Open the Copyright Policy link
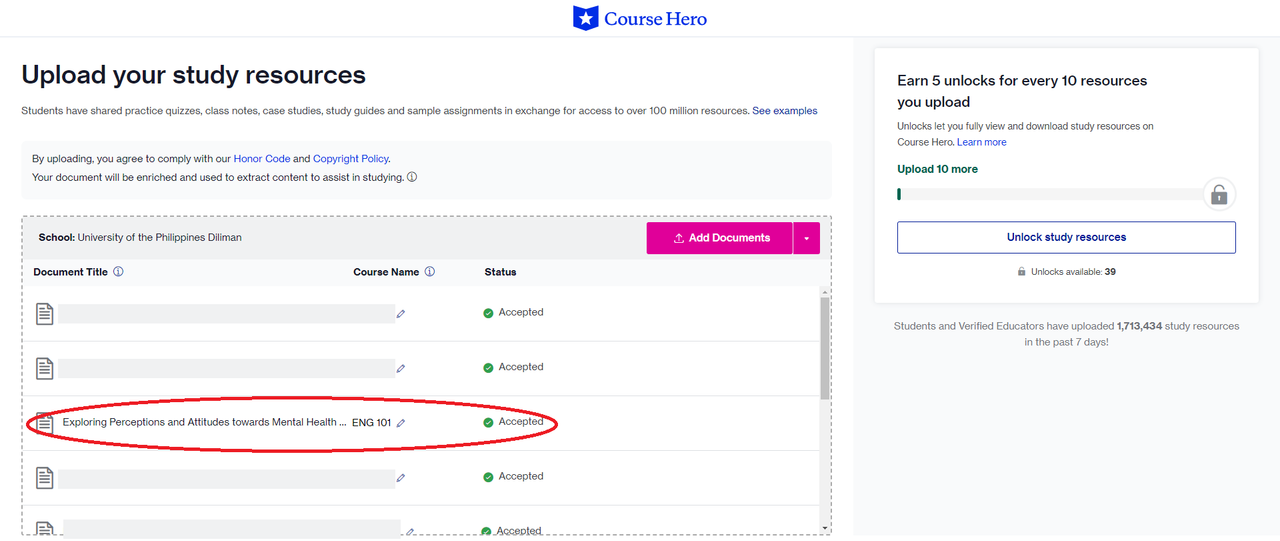This screenshot has width=1280, height=541. click(x=350, y=159)
